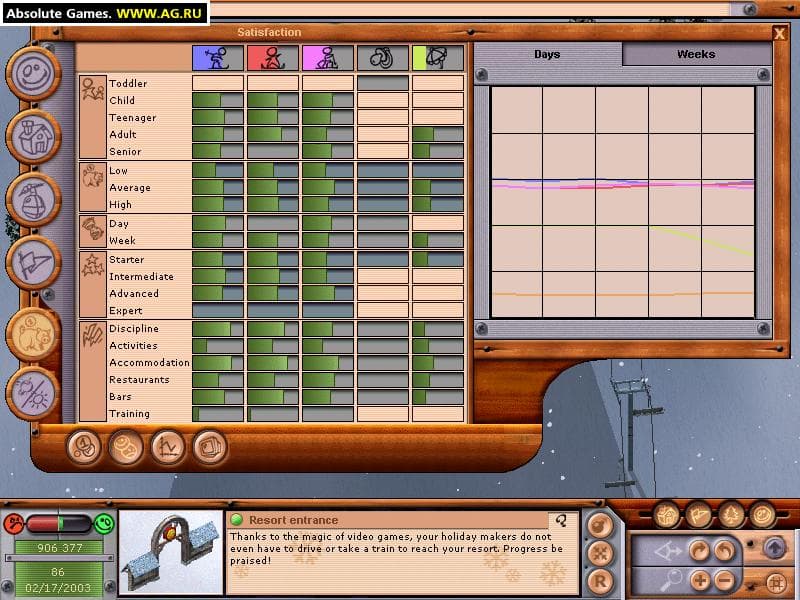800x600 pixels.
Task: Click the Resort entrance building thumbnail
Action: pyautogui.click(x=170, y=553)
